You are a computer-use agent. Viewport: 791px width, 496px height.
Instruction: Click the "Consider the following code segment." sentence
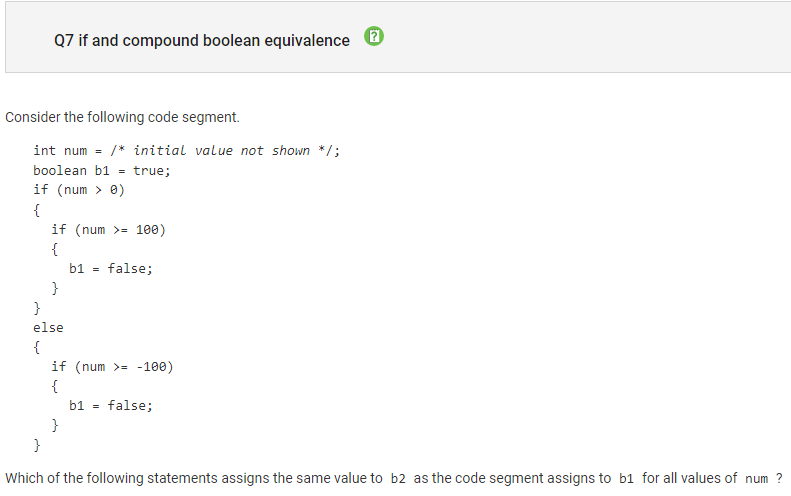tap(123, 117)
